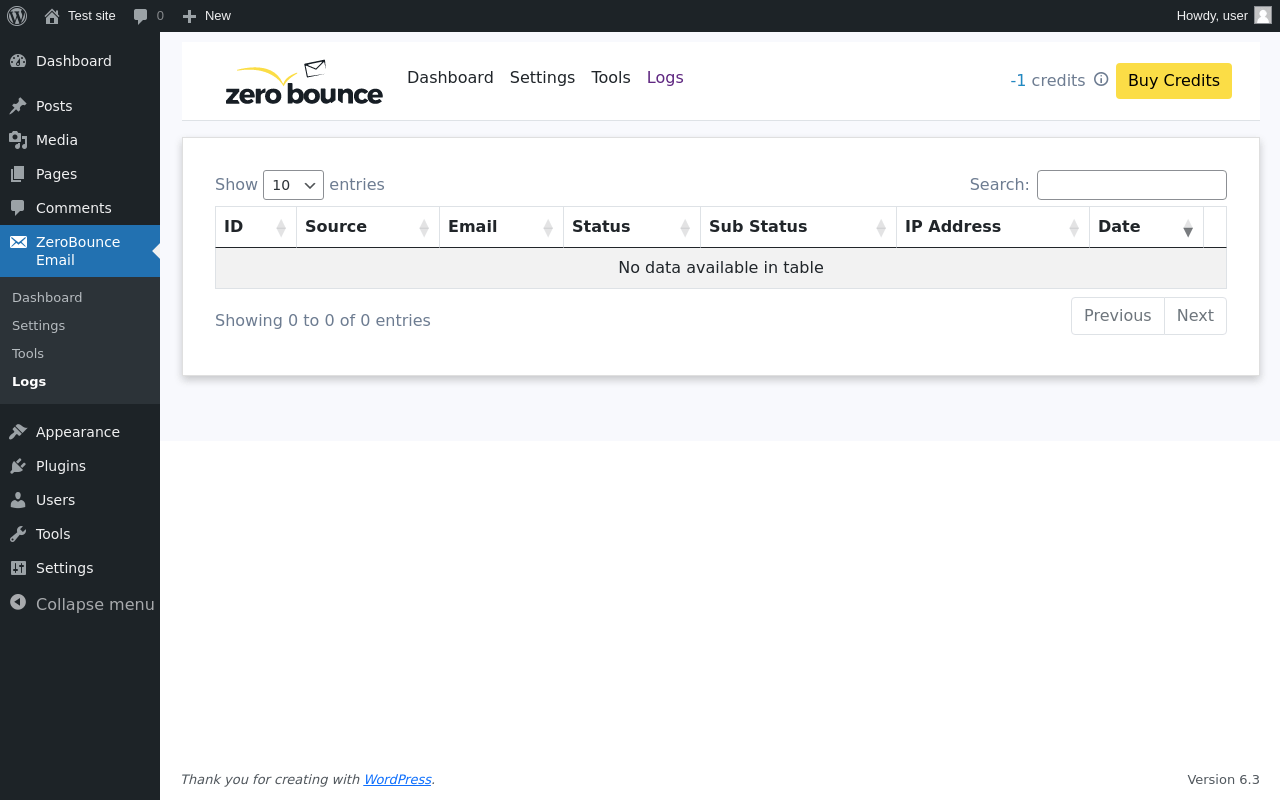Open Plugins from the sidebar

60,466
